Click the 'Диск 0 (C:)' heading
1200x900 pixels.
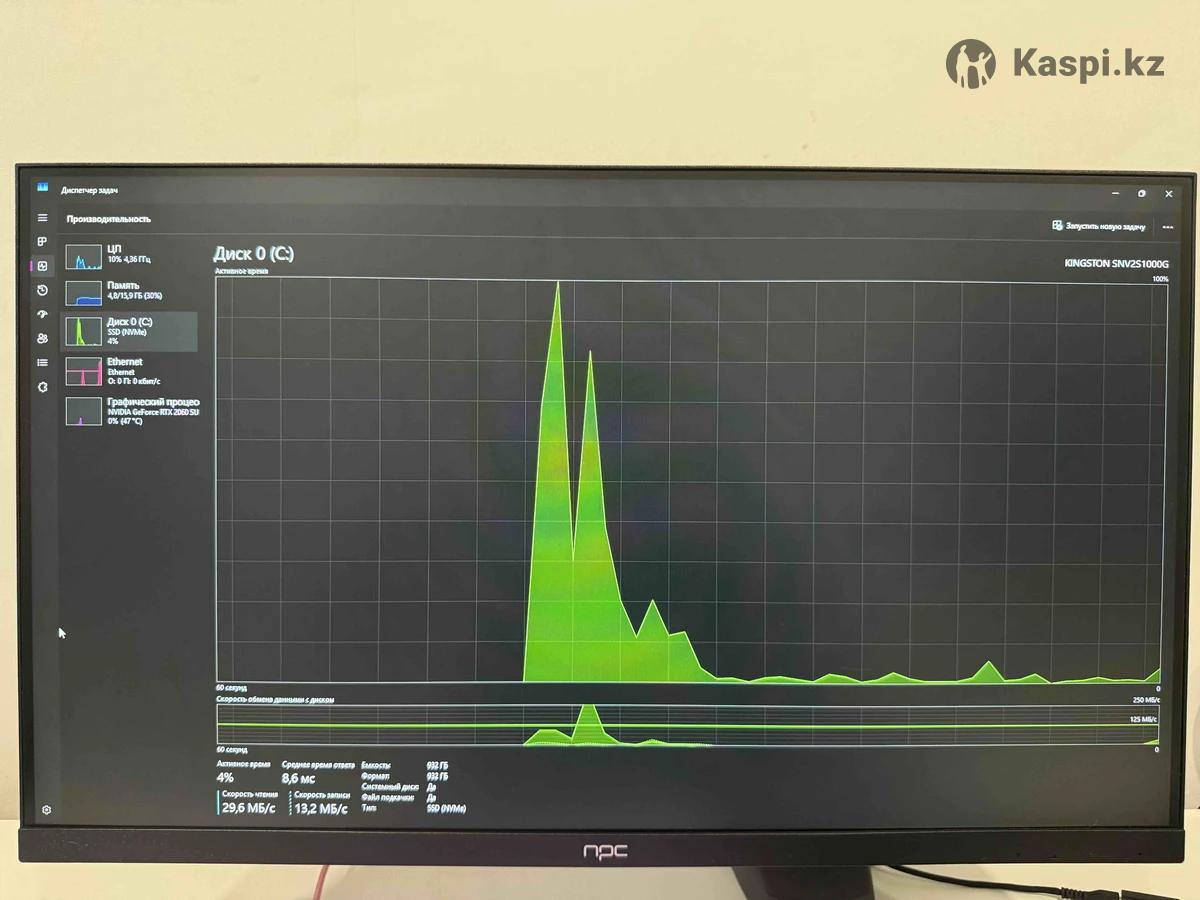254,254
